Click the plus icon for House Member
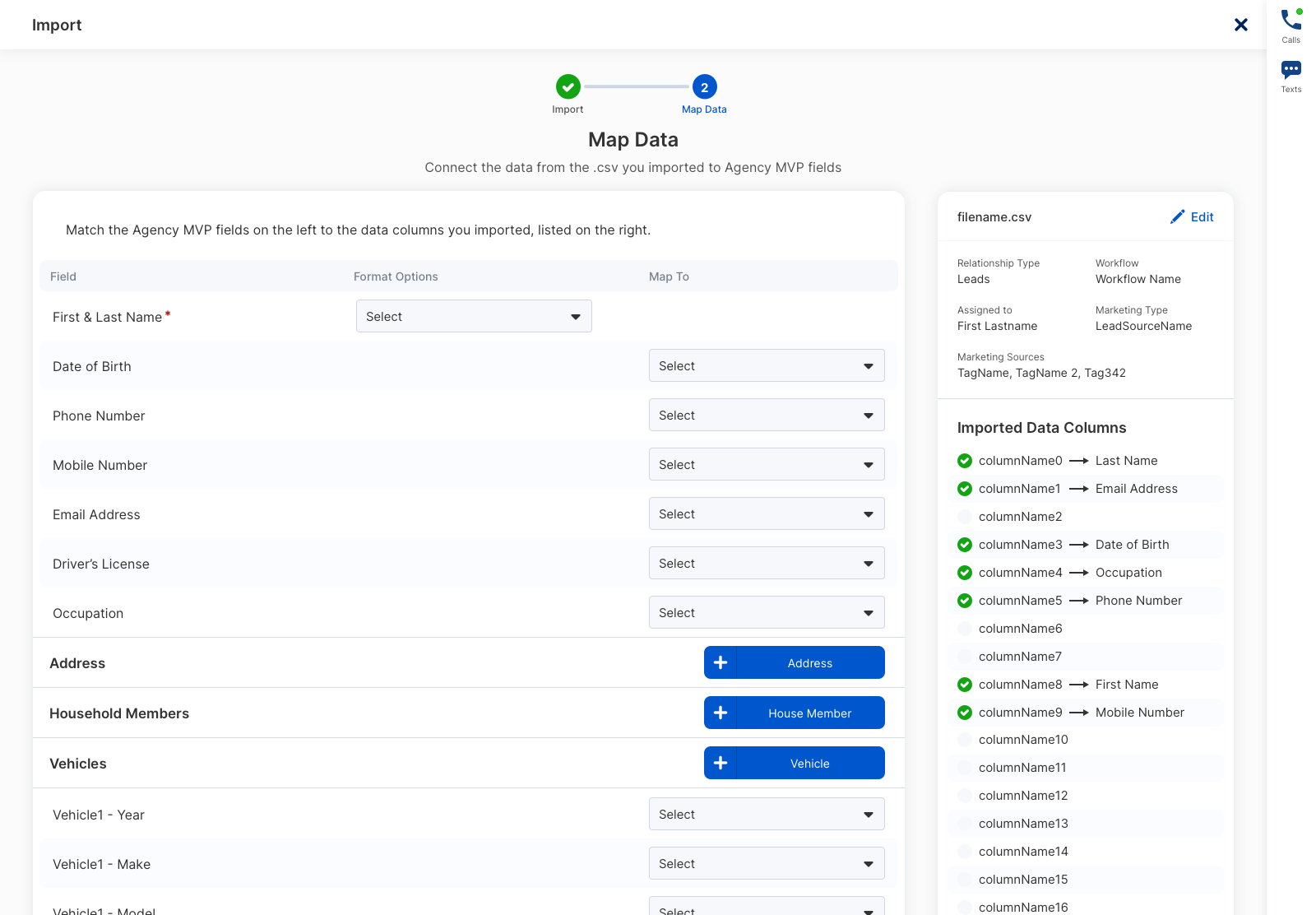The image size is (1316, 915). [721, 713]
